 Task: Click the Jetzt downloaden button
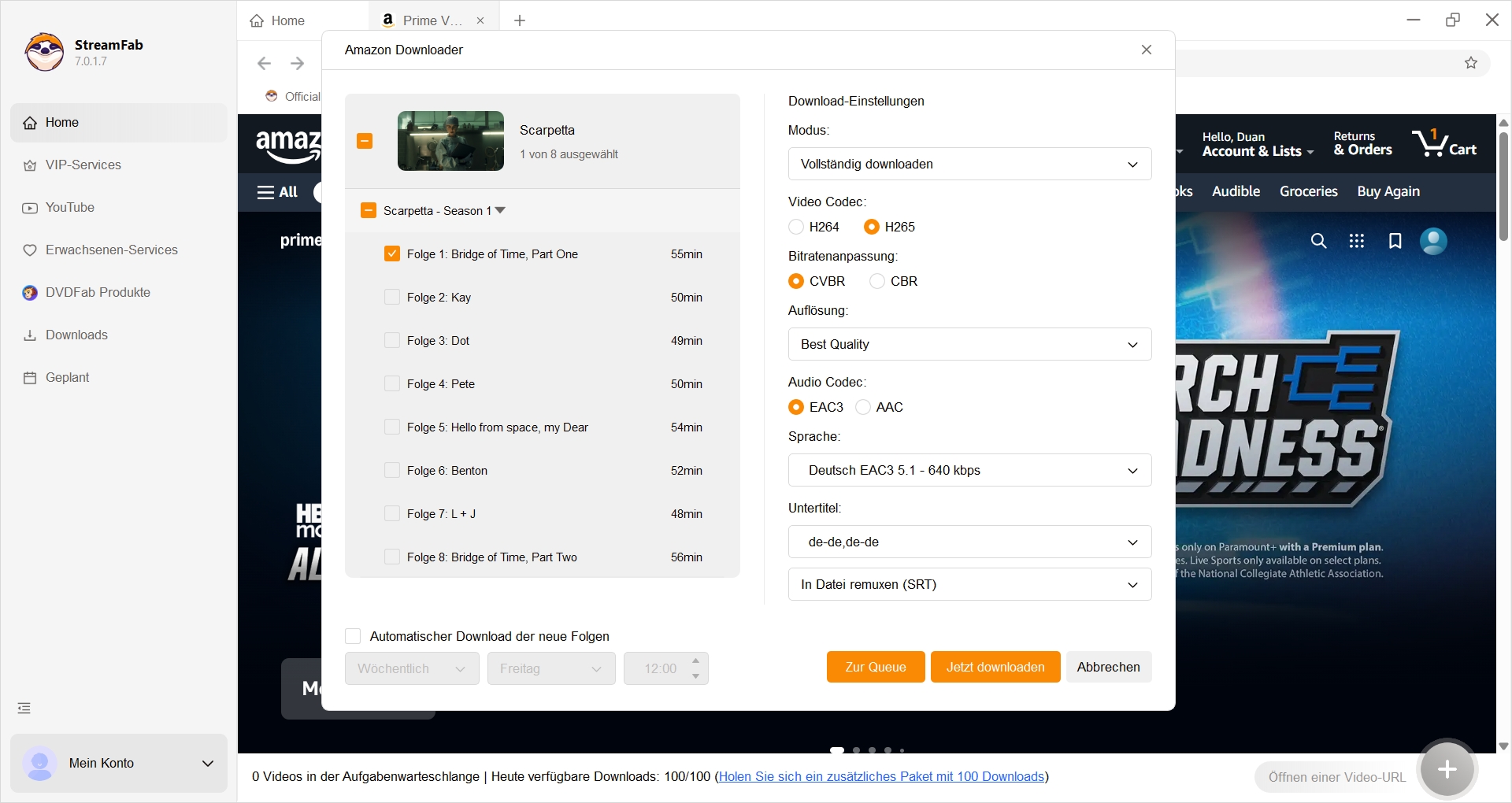point(995,667)
